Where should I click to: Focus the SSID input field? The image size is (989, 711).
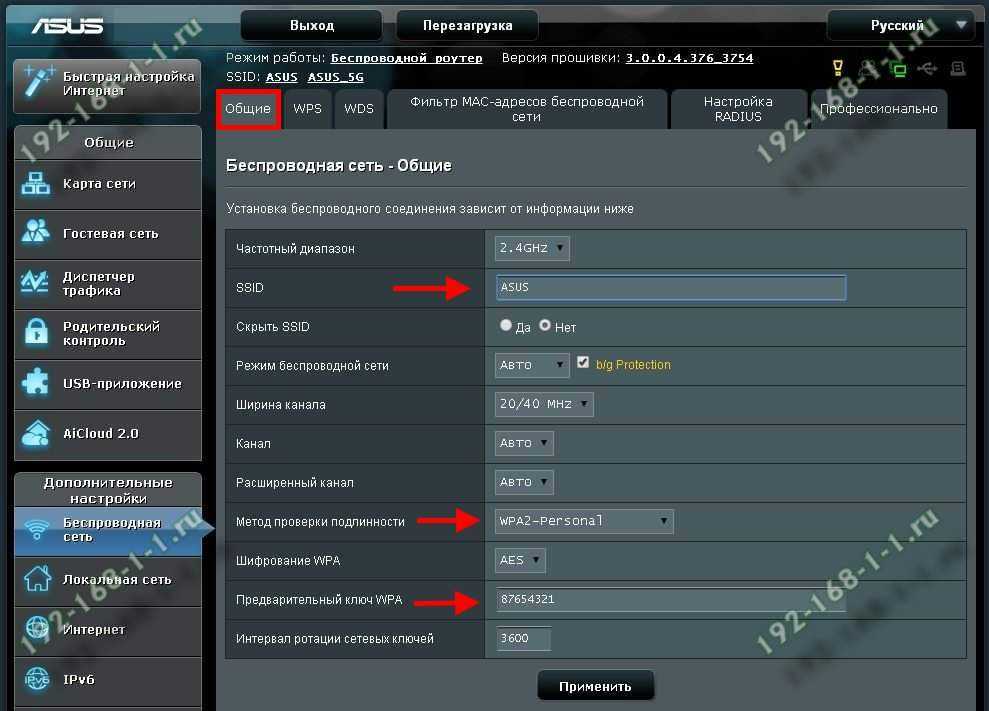point(671,287)
